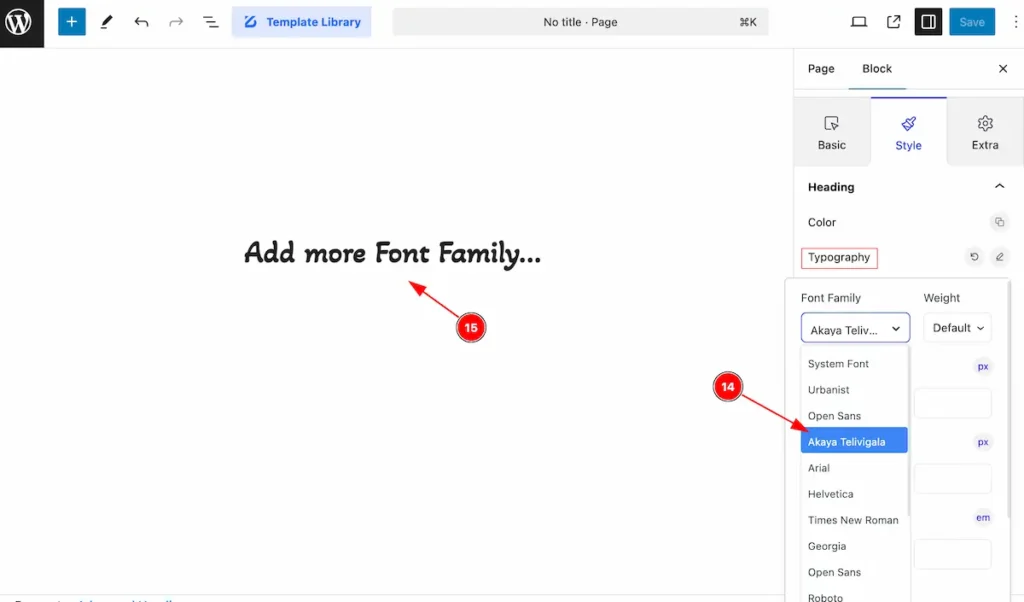Open the Extra settings tab
1024x602 pixels.
coord(985,133)
